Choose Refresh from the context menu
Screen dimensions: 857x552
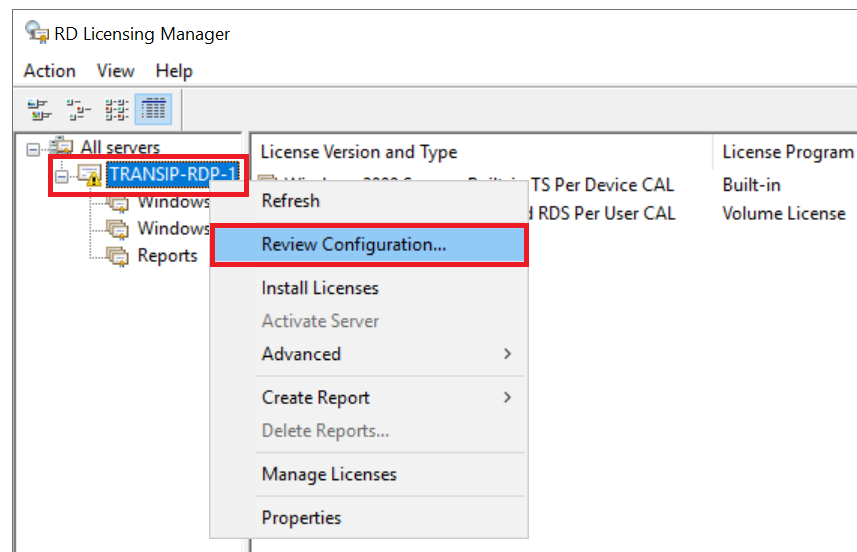(x=369, y=201)
